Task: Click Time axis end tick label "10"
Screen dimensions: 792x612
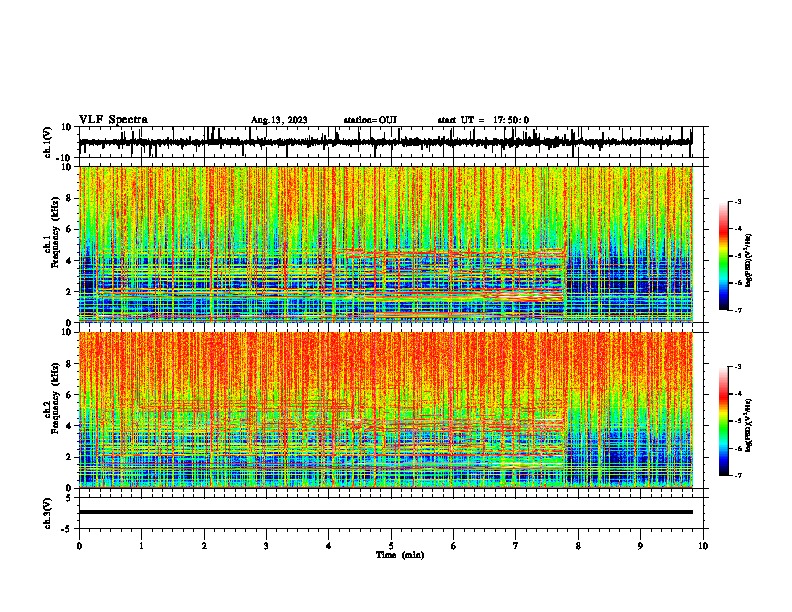Action: 703,546
